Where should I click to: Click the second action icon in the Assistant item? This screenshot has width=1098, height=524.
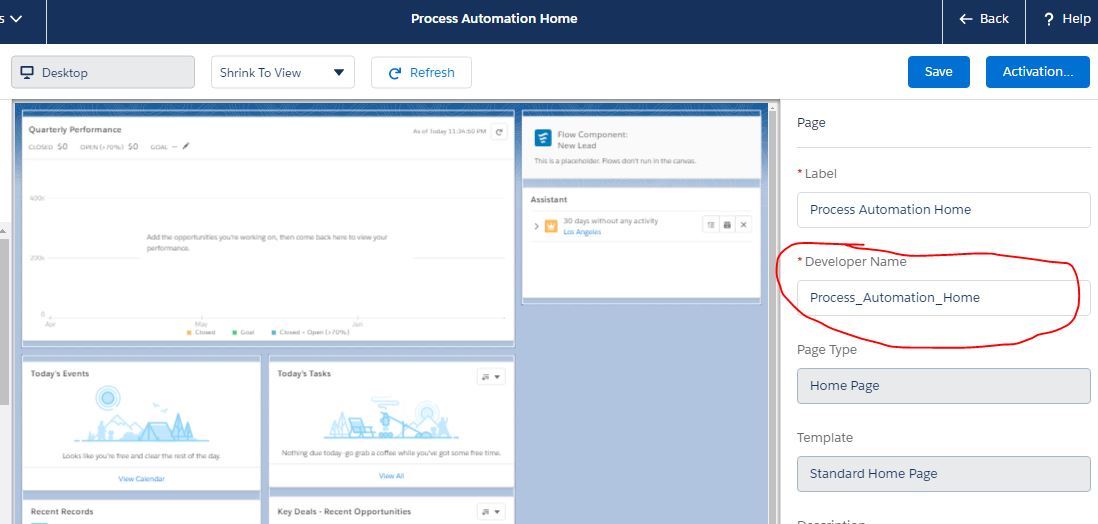click(727, 225)
